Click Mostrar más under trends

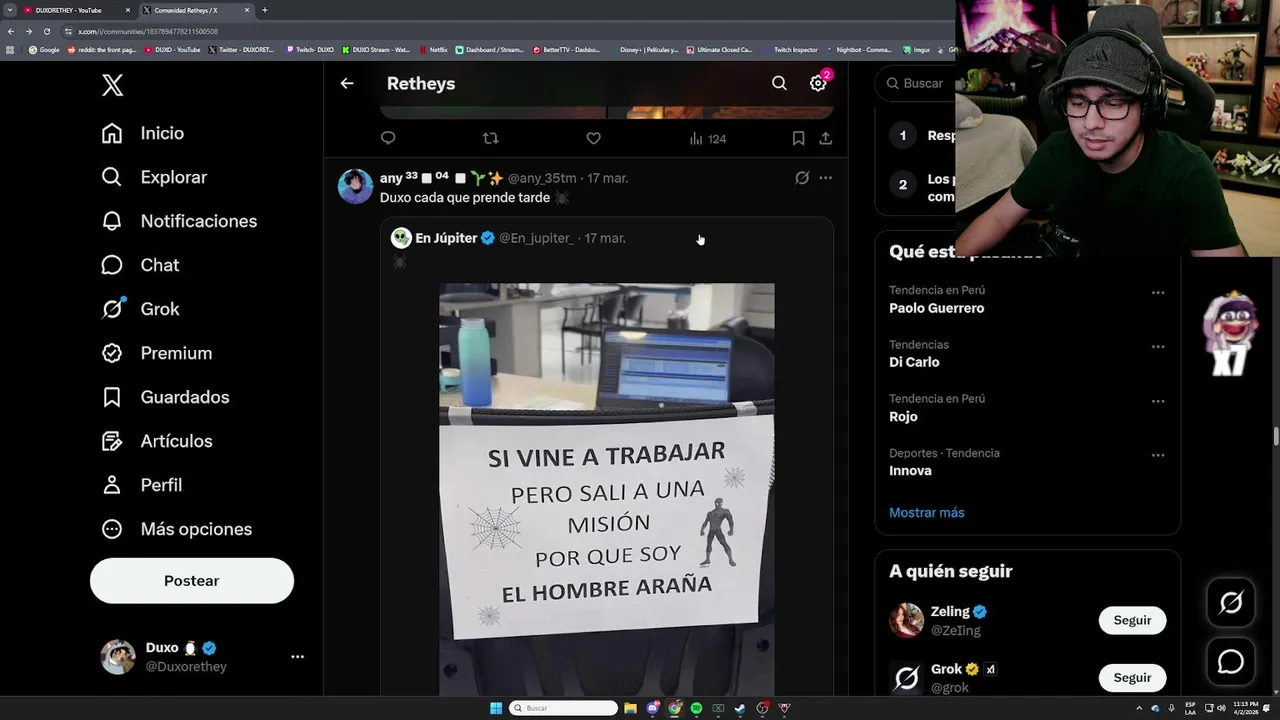(x=927, y=512)
